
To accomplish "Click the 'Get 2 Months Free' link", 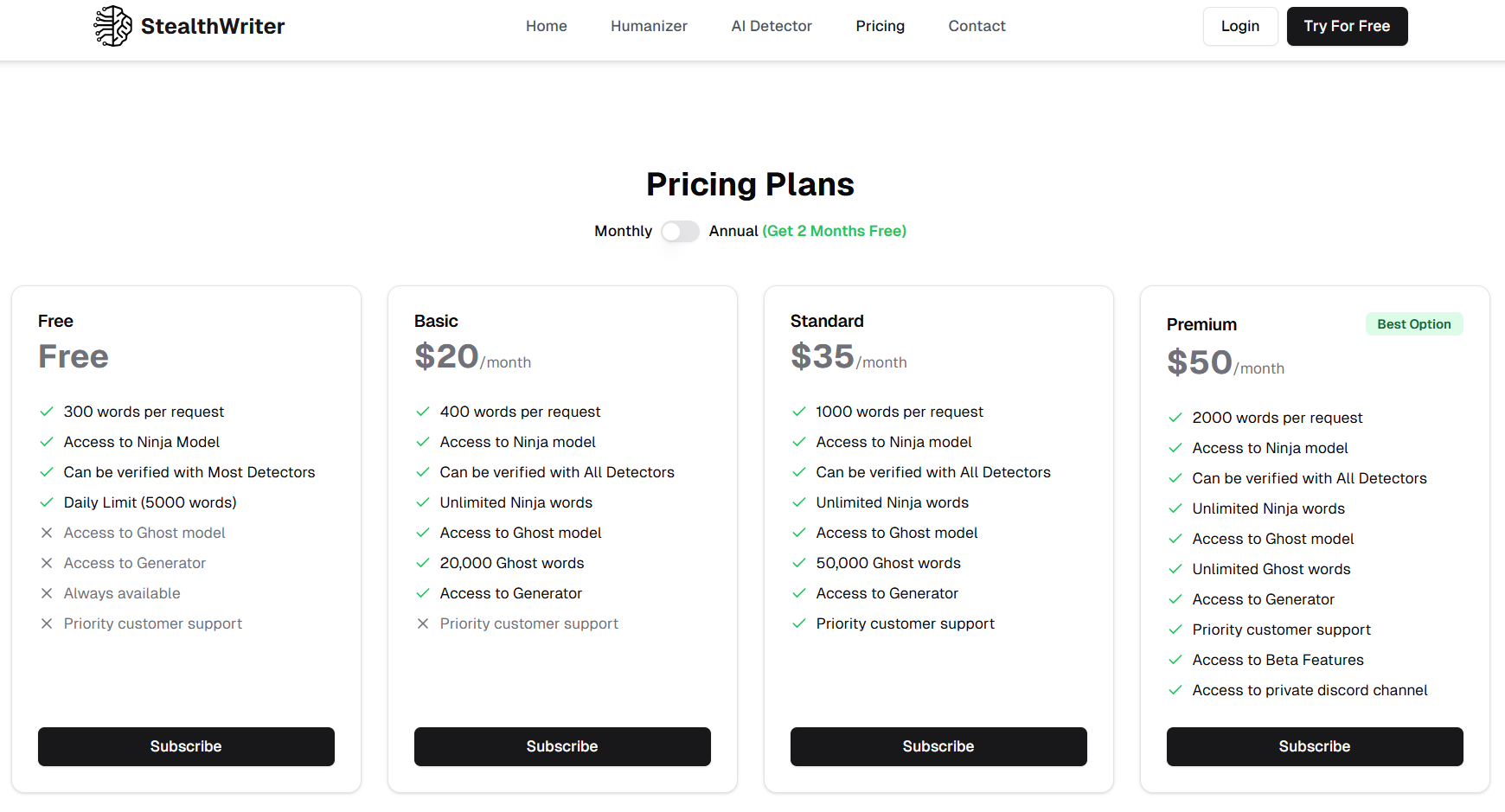I will [834, 231].
